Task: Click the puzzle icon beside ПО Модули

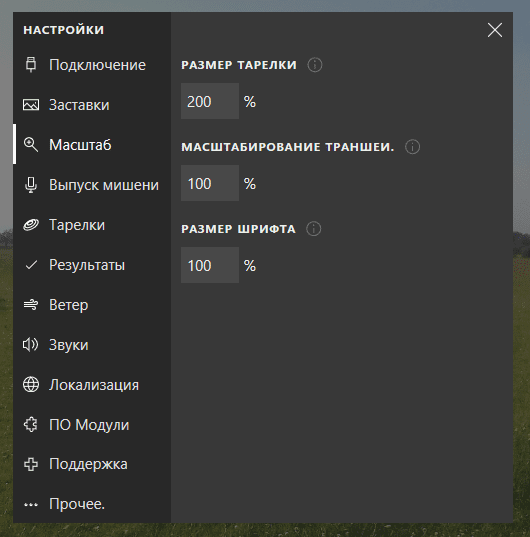Action: click(31, 425)
